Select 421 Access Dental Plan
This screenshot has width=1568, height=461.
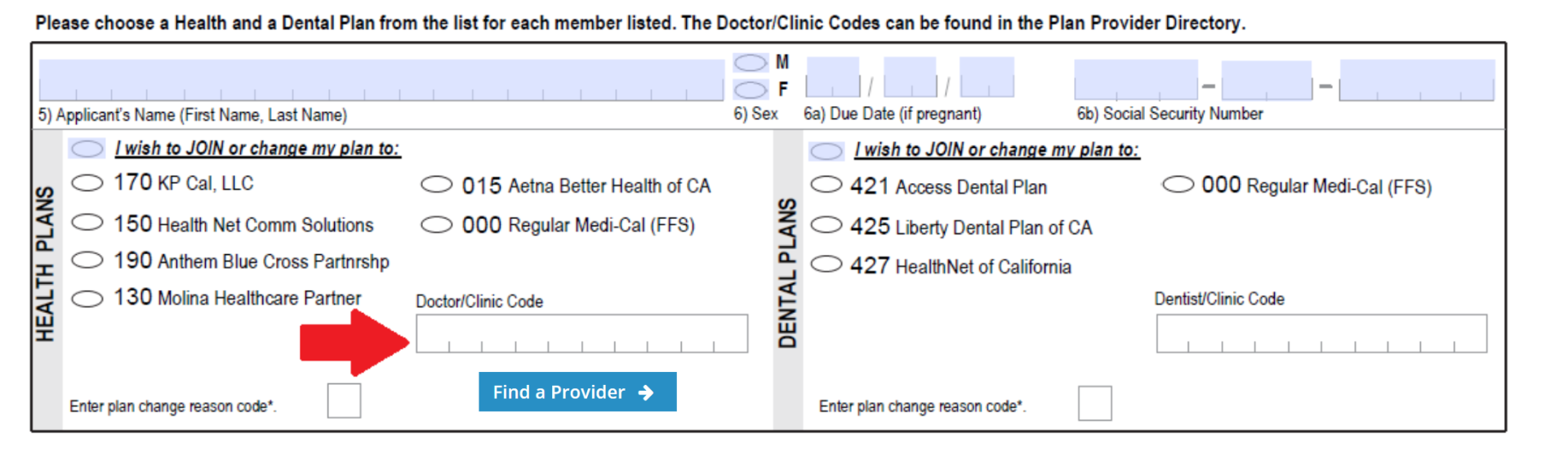tap(826, 185)
